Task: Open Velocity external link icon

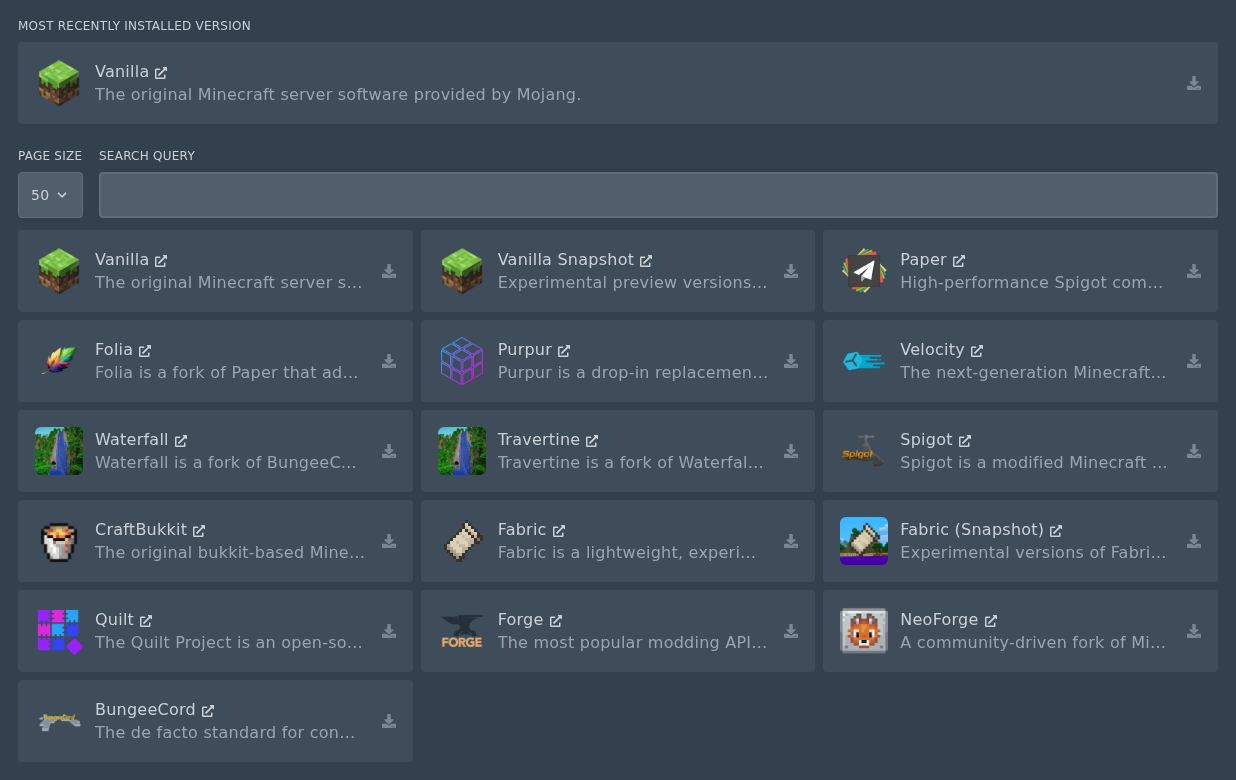Action: pyautogui.click(x=977, y=351)
